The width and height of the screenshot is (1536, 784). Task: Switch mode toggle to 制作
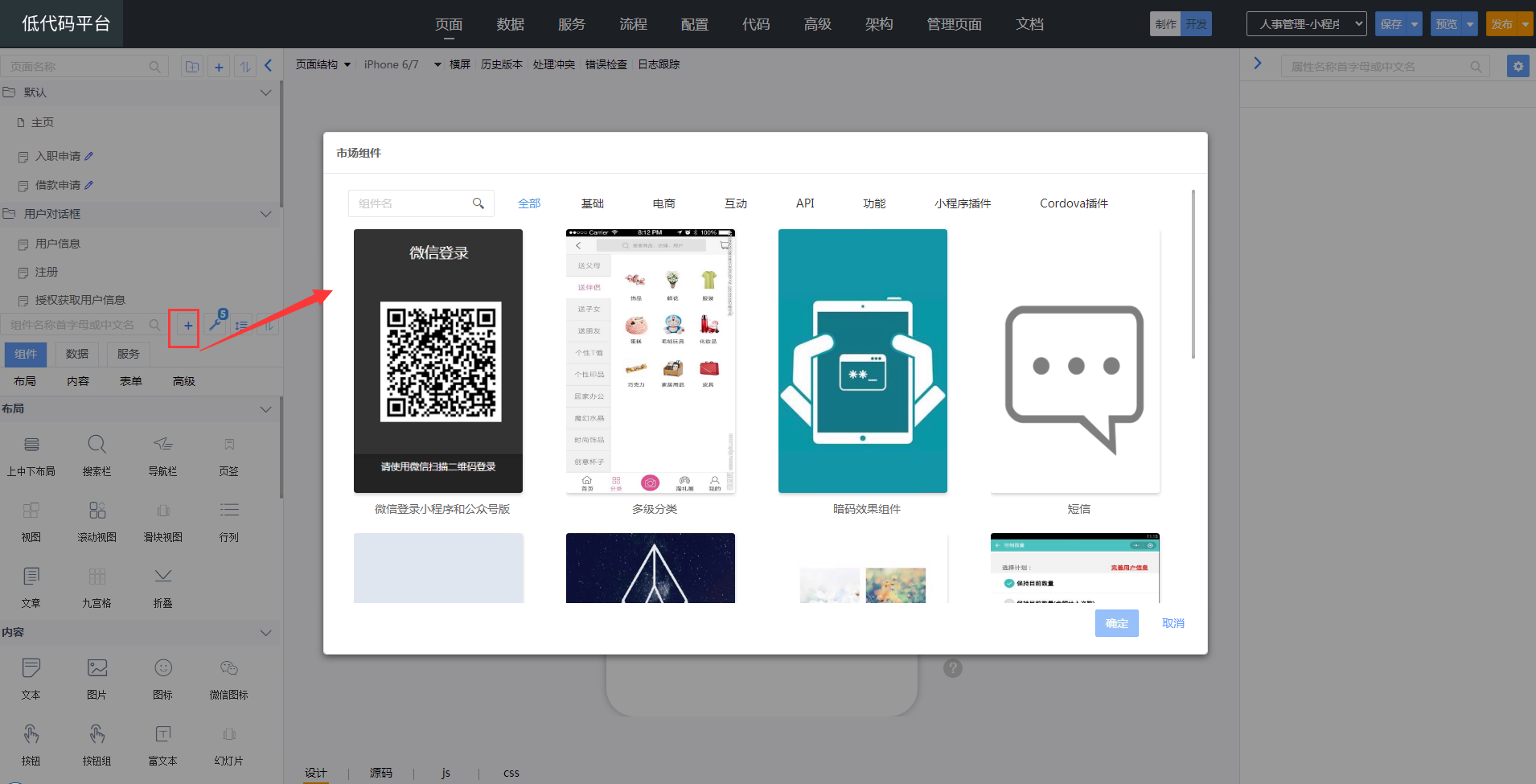pos(1165,24)
